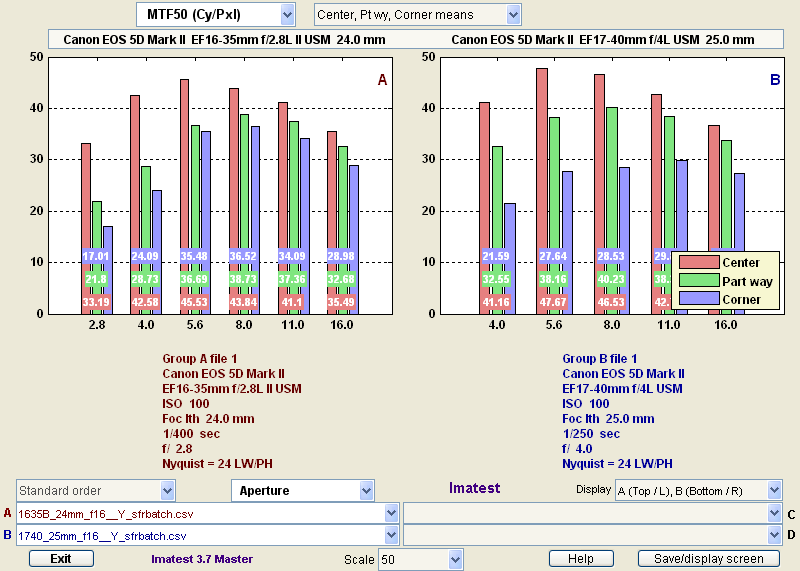Click value 41.1 in chart A
This screenshot has height=571, width=800.
pos(292,302)
